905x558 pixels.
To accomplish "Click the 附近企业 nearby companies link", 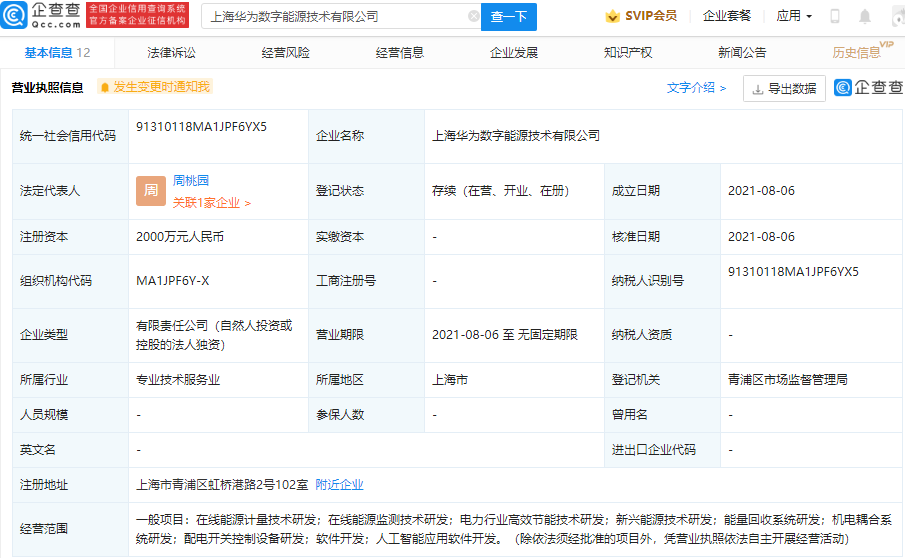I will click(339, 485).
